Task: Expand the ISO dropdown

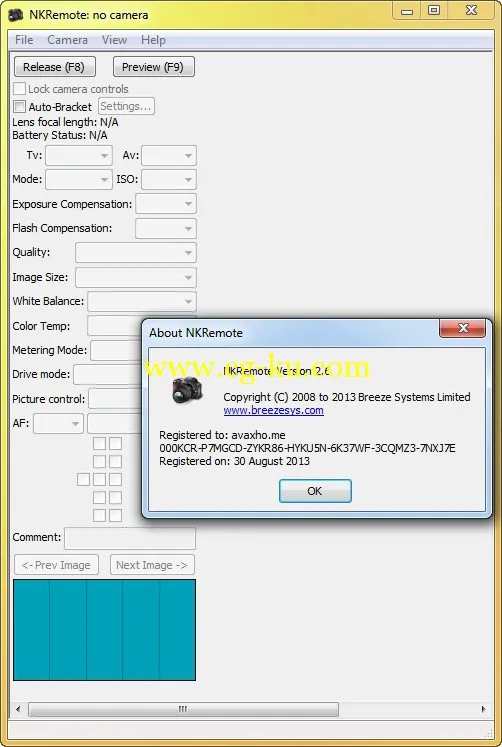Action: click(169, 180)
